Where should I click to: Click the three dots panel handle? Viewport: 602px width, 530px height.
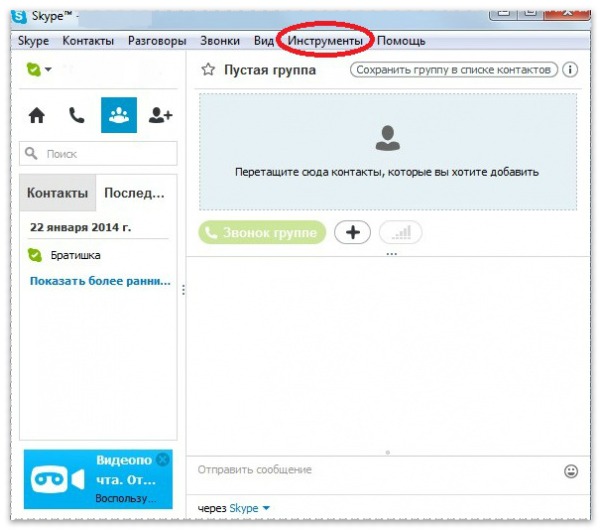click(392, 254)
